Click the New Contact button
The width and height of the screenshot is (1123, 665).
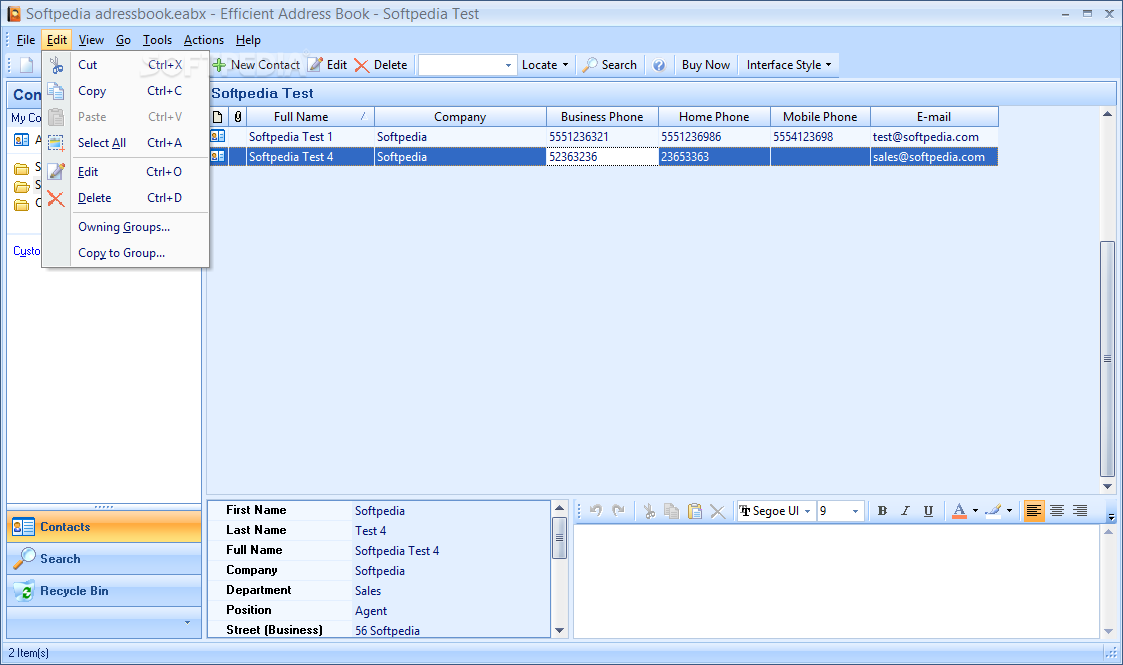256,65
